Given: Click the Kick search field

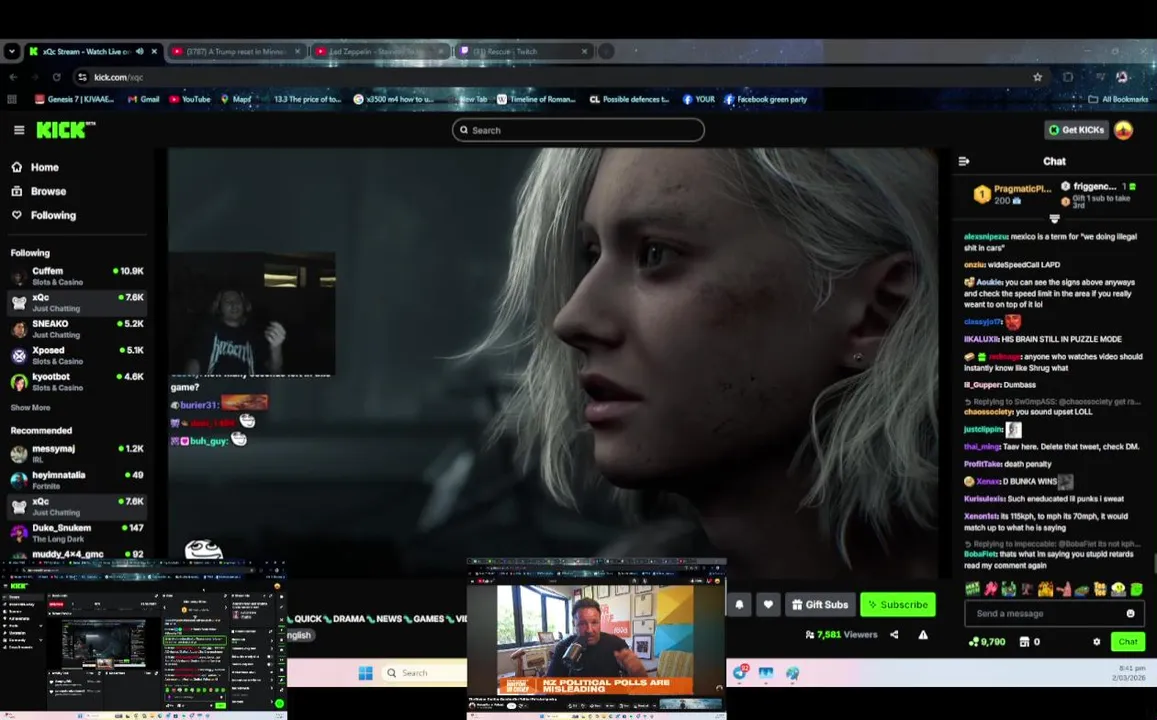Looking at the screenshot, I should (578, 130).
